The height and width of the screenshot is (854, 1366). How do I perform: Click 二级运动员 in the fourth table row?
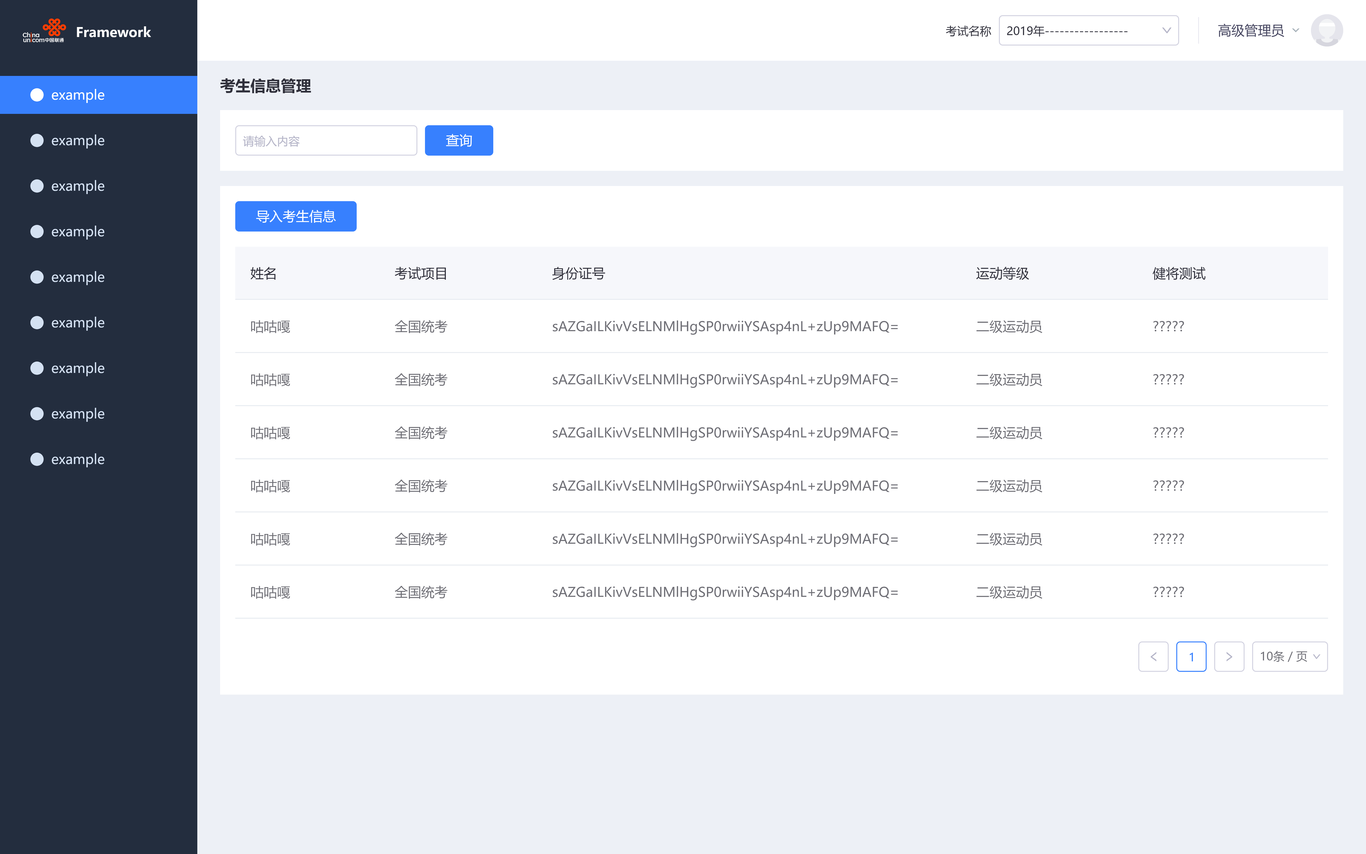pos(1009,486)
